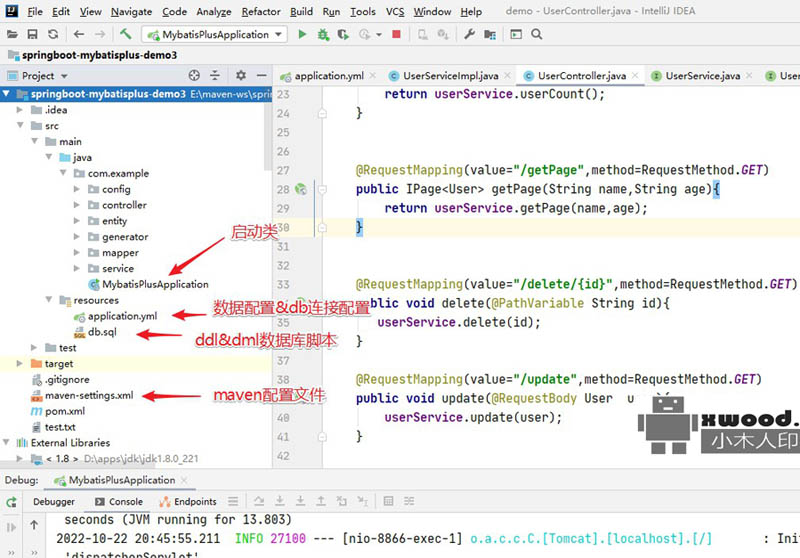The image size is (800, 558).
Task: Click the Step Over debug icon
Action: (259, 501)
